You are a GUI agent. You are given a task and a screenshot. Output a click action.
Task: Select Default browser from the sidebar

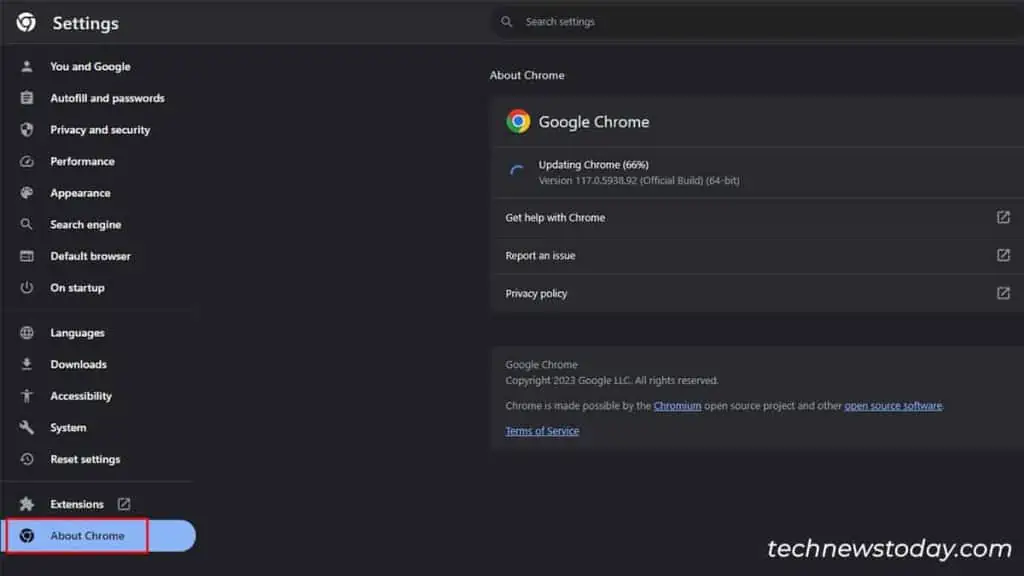(91, 256)
